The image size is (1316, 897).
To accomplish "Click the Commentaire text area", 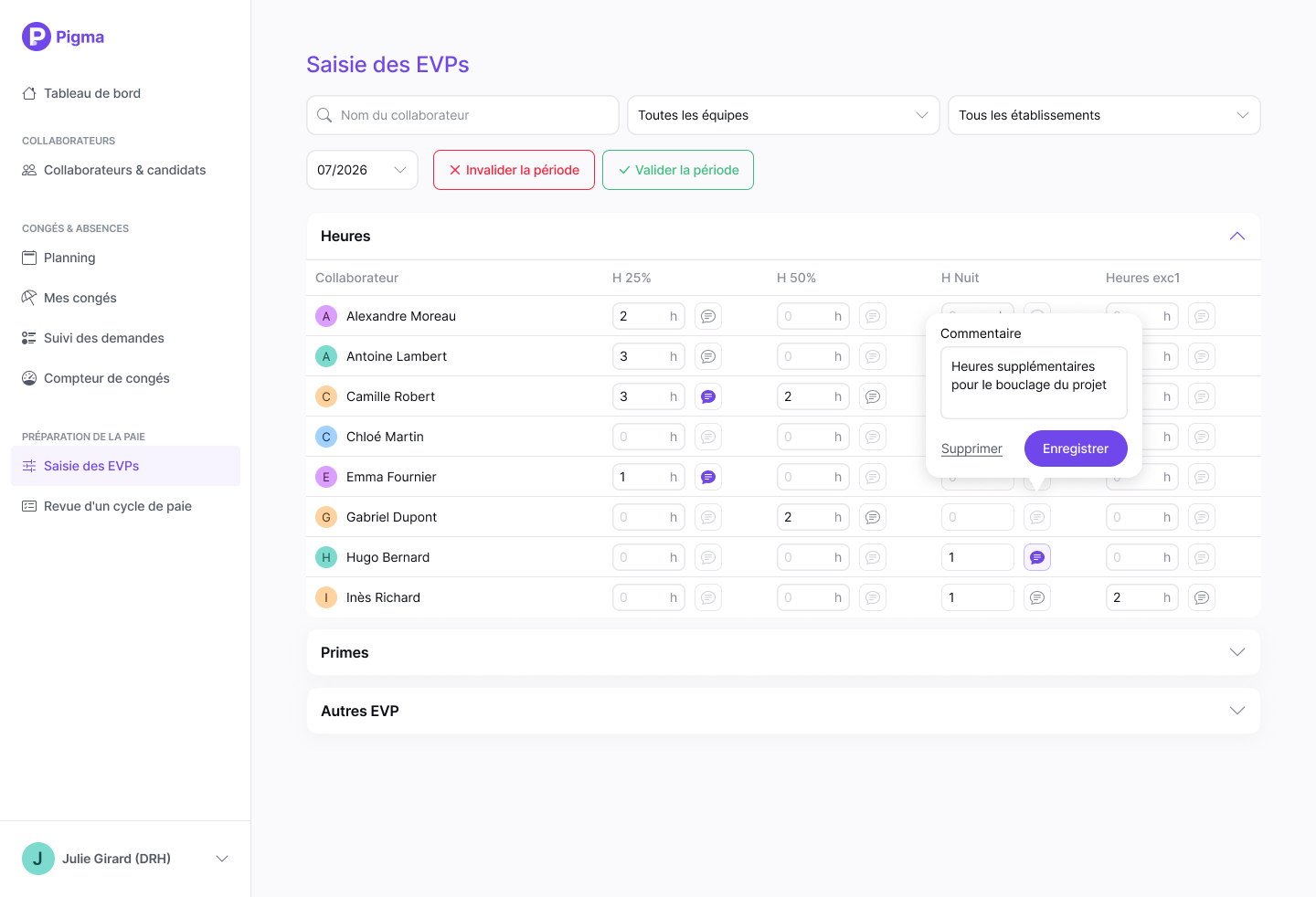I will [x=1034, y=383].
